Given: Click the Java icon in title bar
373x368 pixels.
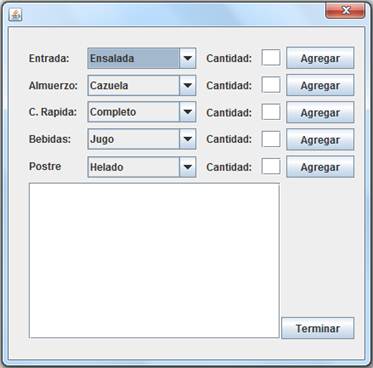Looking at the screenshot, I should point(15,14).
